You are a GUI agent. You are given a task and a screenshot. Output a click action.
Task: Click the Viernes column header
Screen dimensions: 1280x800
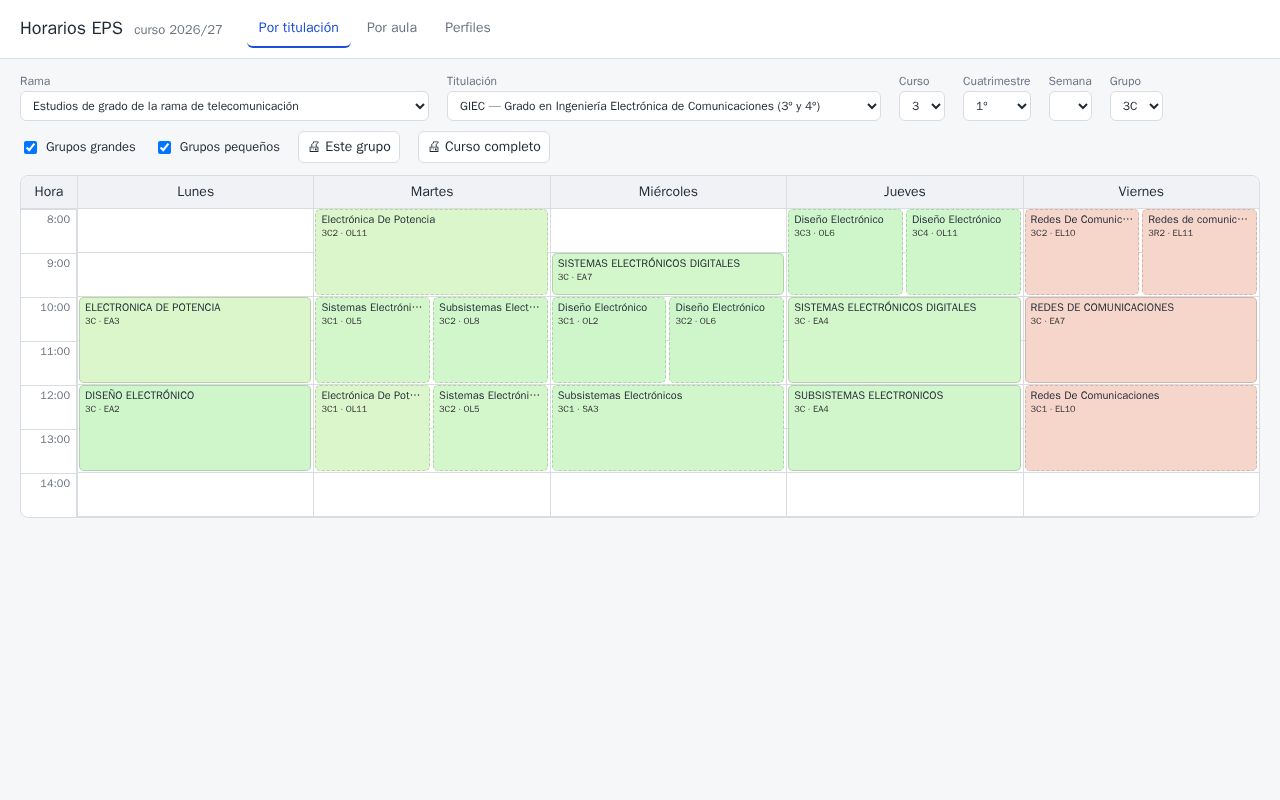tap(1141, 192)
